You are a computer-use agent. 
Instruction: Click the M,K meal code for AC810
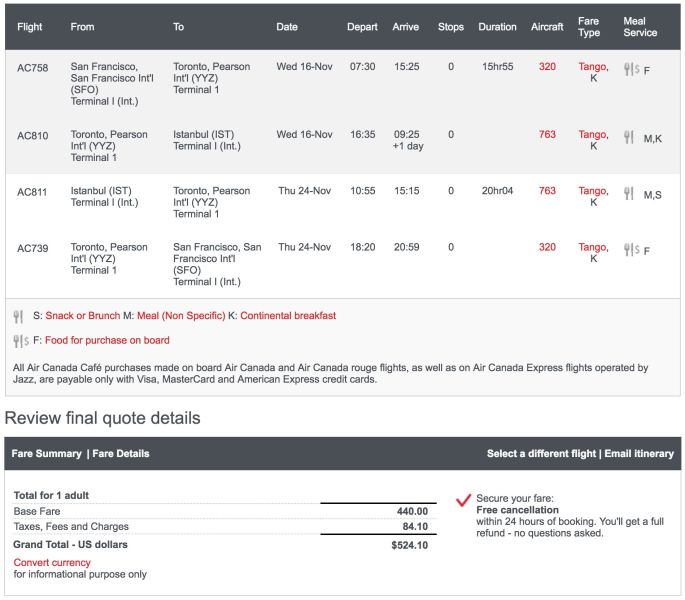coord(652,139)
